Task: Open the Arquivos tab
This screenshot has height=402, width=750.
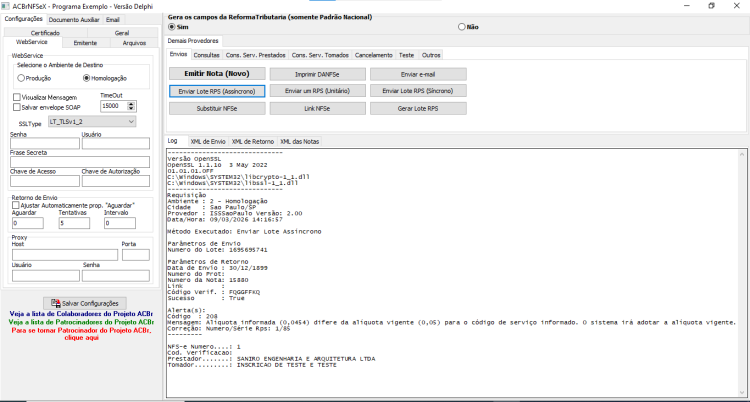Action: (x=134, y=43)
